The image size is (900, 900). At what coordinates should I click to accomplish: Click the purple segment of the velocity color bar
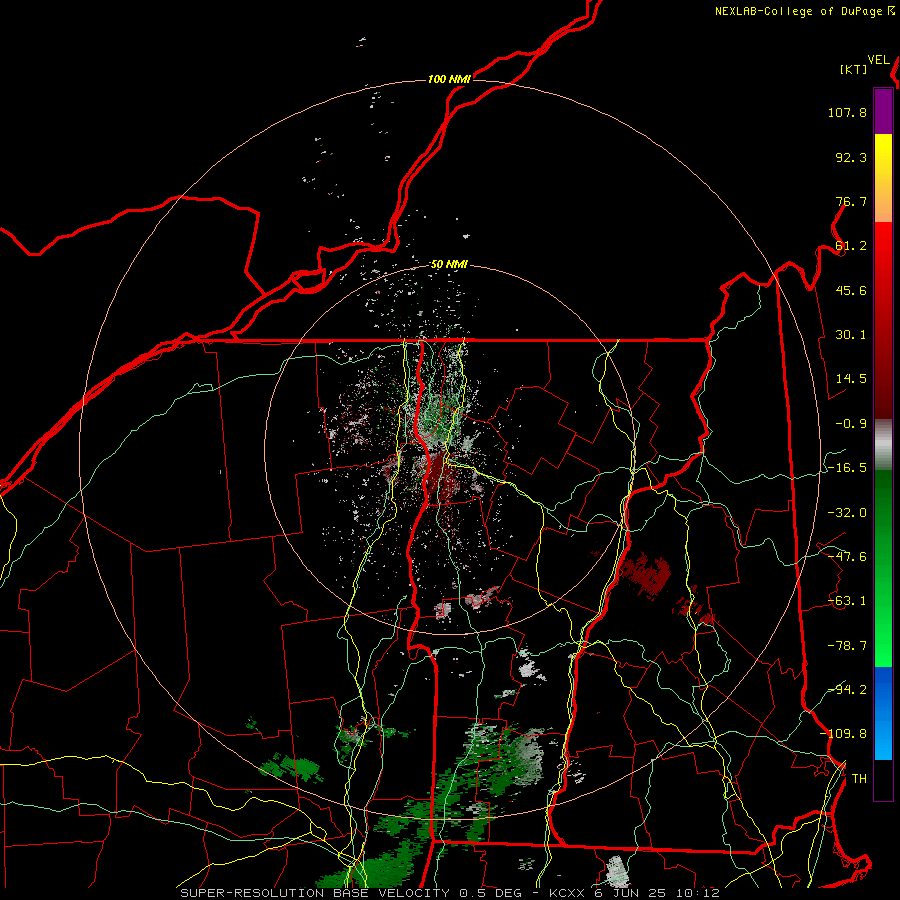point(883,112)
